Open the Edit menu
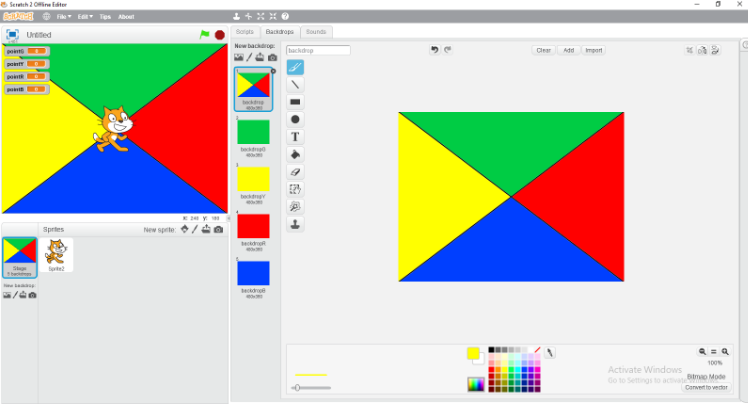Screen dimensions: 748x404 (x=85, y=17)
